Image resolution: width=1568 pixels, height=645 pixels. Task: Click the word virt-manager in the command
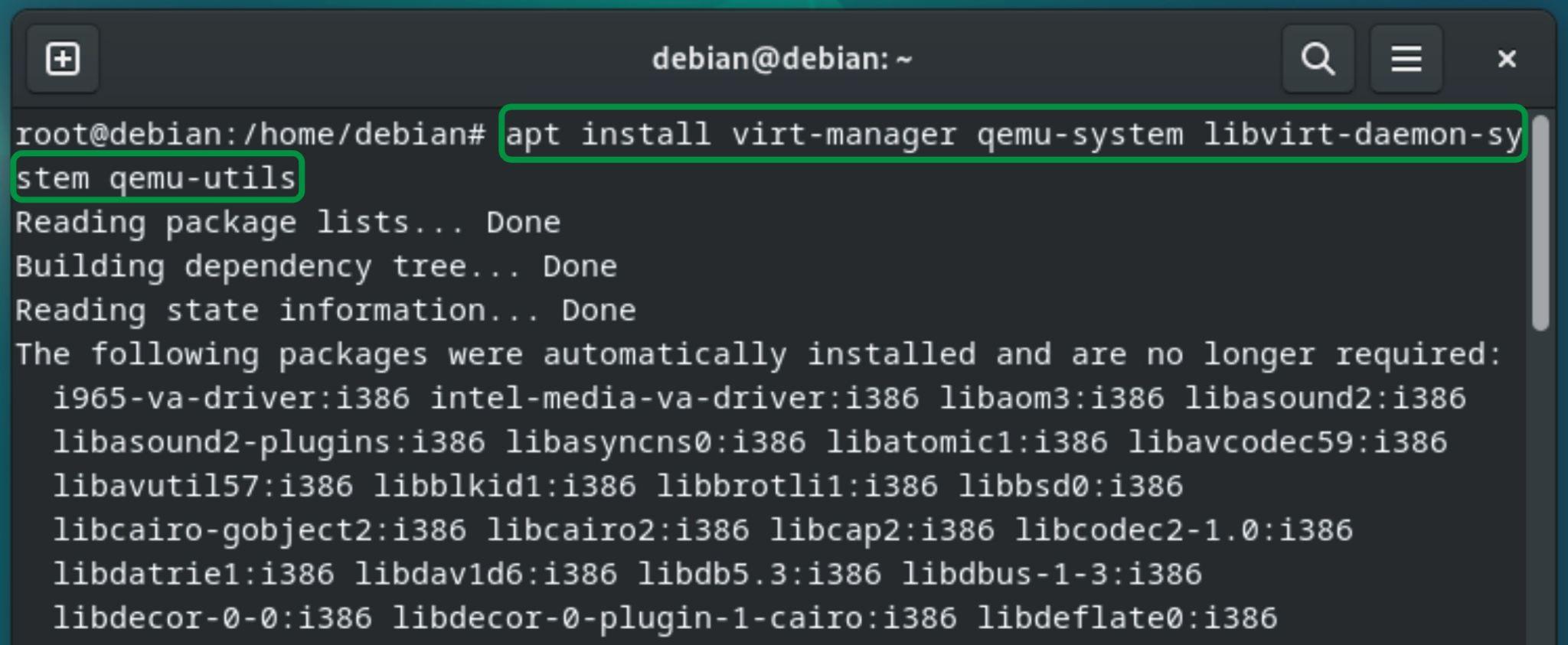pyautogui.click(x=844, y=135)
